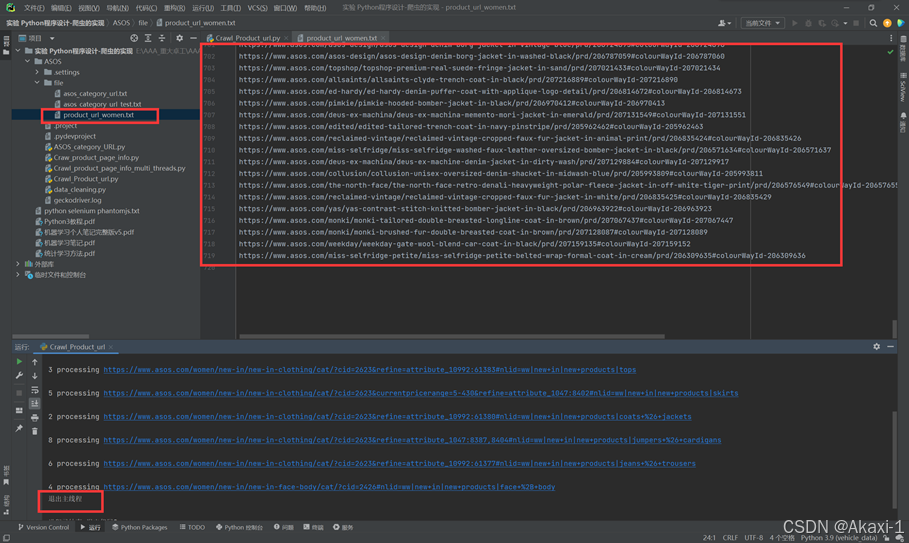
Task: Toggle soft-wrap icon in Run console
Action: [x=35, y=389]
